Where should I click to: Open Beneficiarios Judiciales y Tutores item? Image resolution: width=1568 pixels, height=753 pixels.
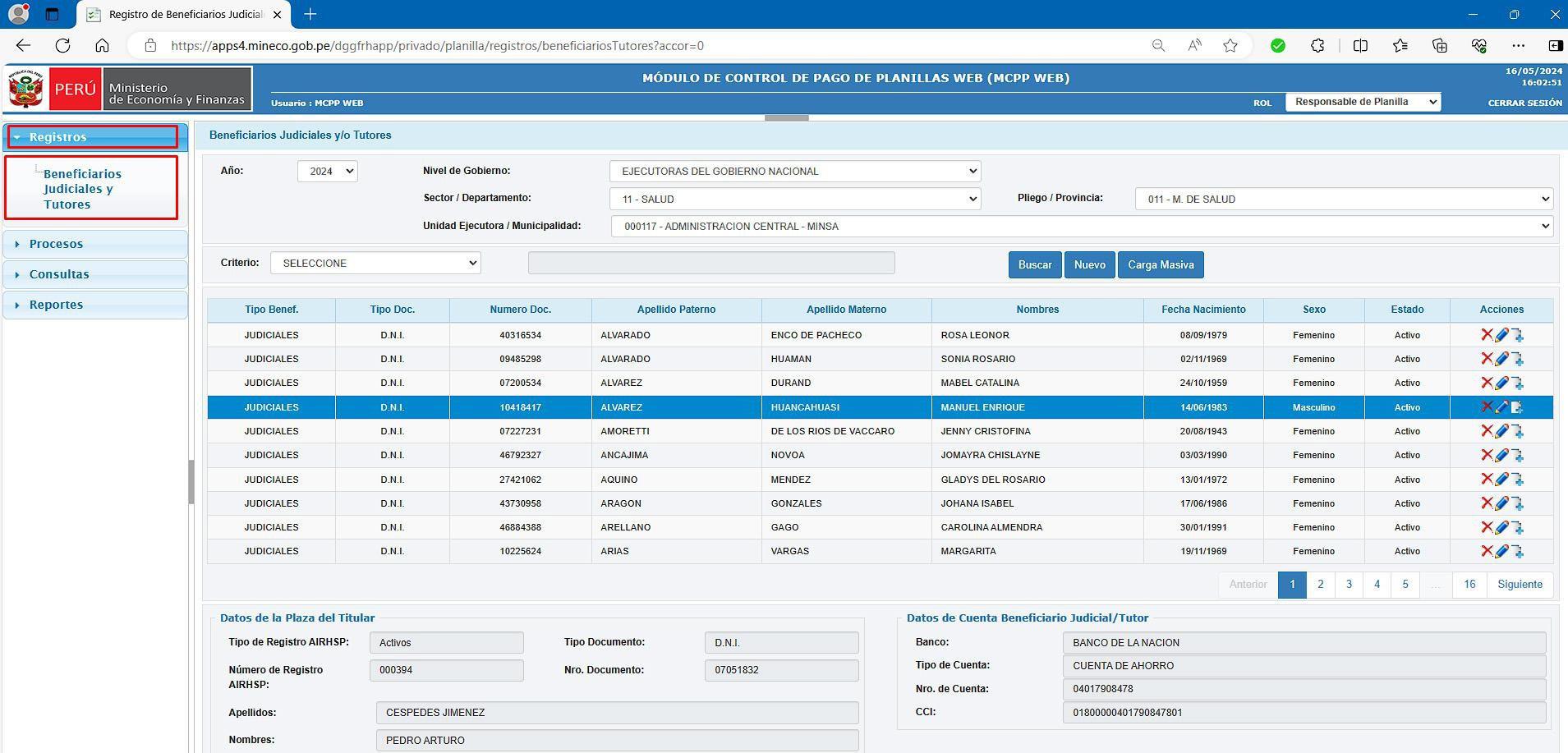click(x=82, y=189)
